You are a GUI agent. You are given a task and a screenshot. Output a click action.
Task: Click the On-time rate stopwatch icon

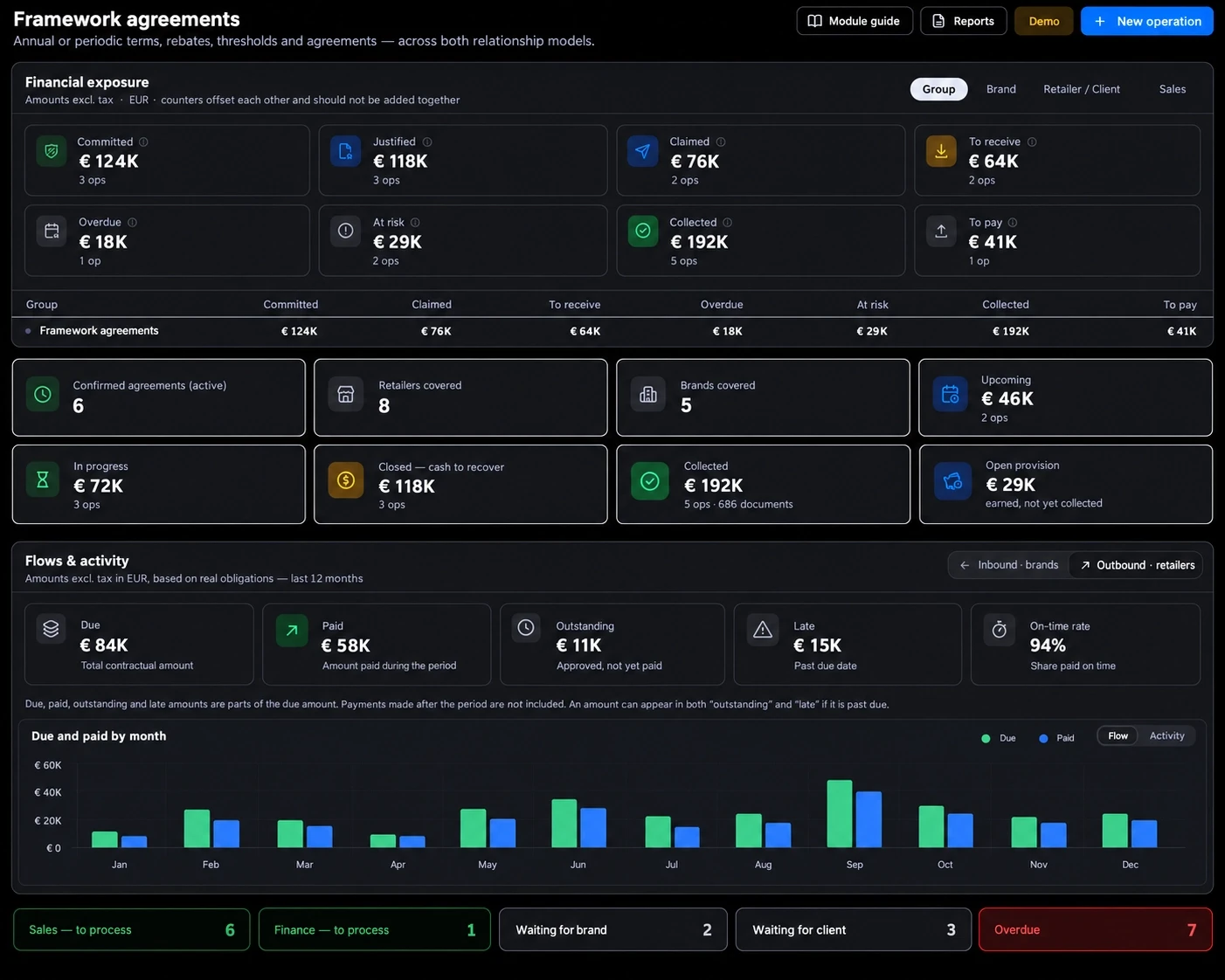[x=1000, y=630]
